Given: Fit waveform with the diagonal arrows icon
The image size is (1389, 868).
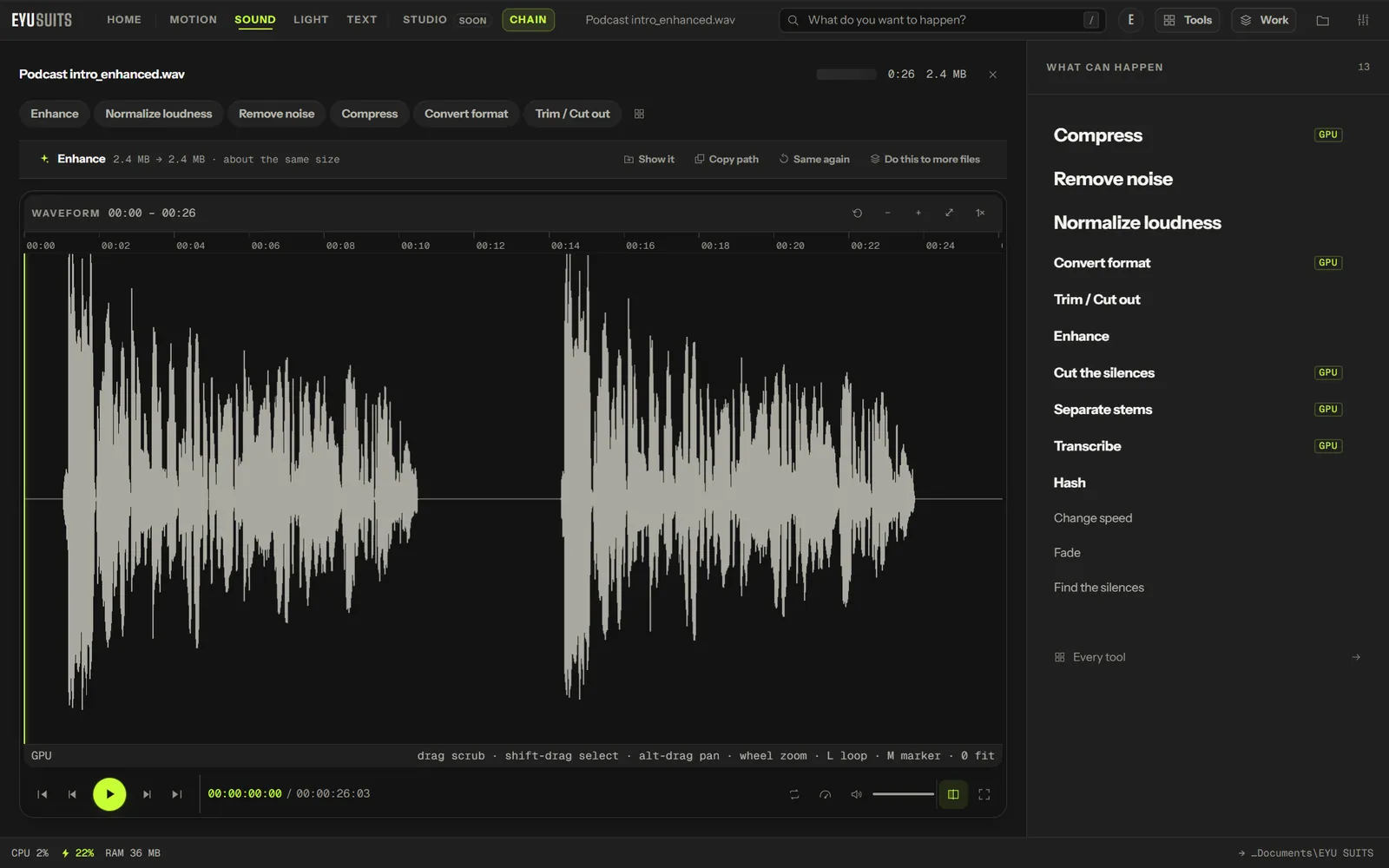Looking at the screenshot, I should click(949, 213).
